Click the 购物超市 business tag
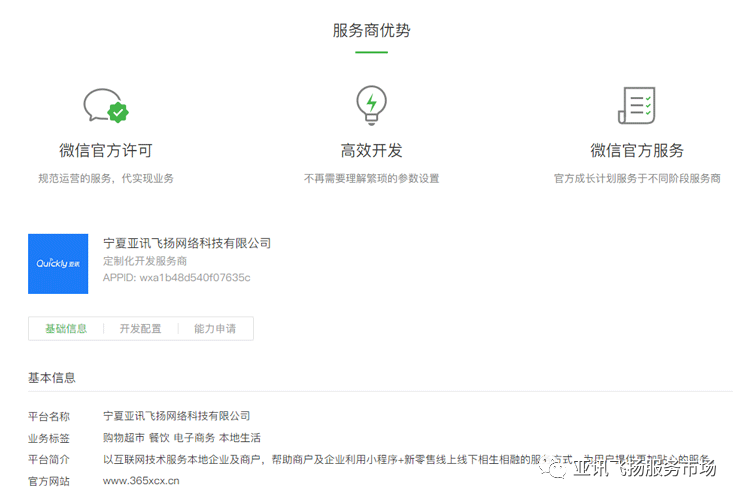 coord(124,438)
